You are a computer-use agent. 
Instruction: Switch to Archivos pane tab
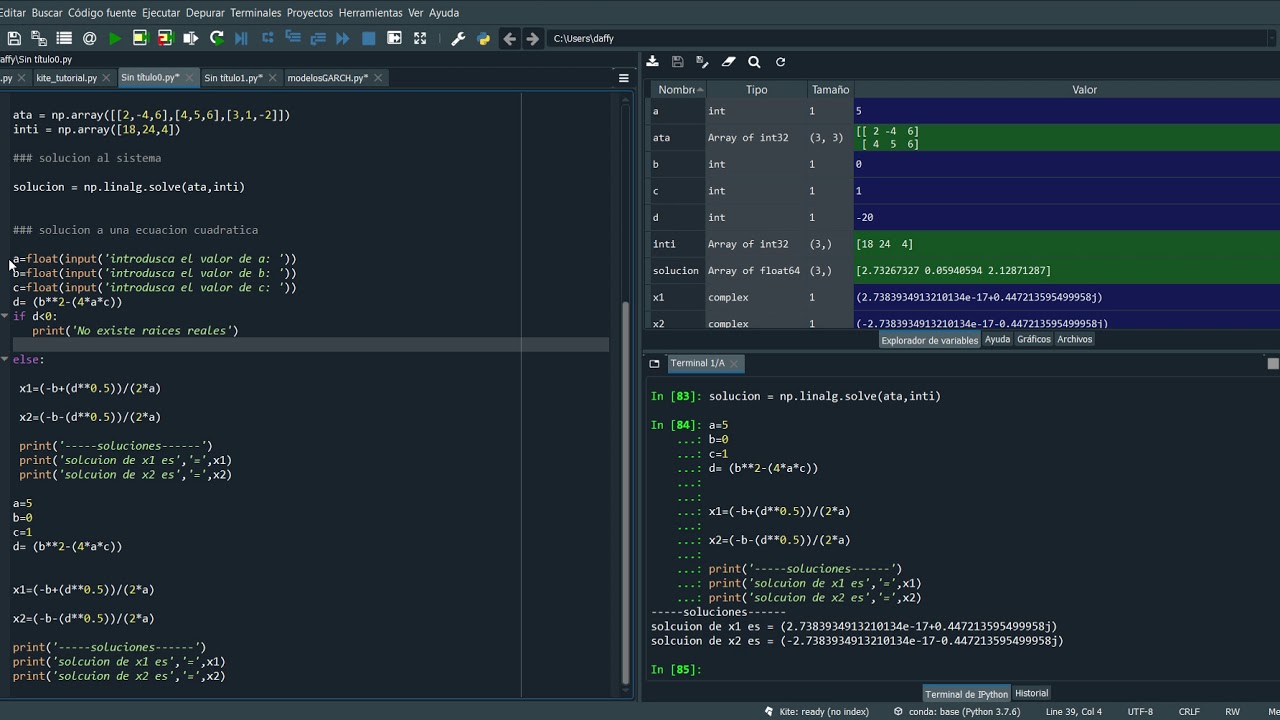click(x=1075, y=340)
